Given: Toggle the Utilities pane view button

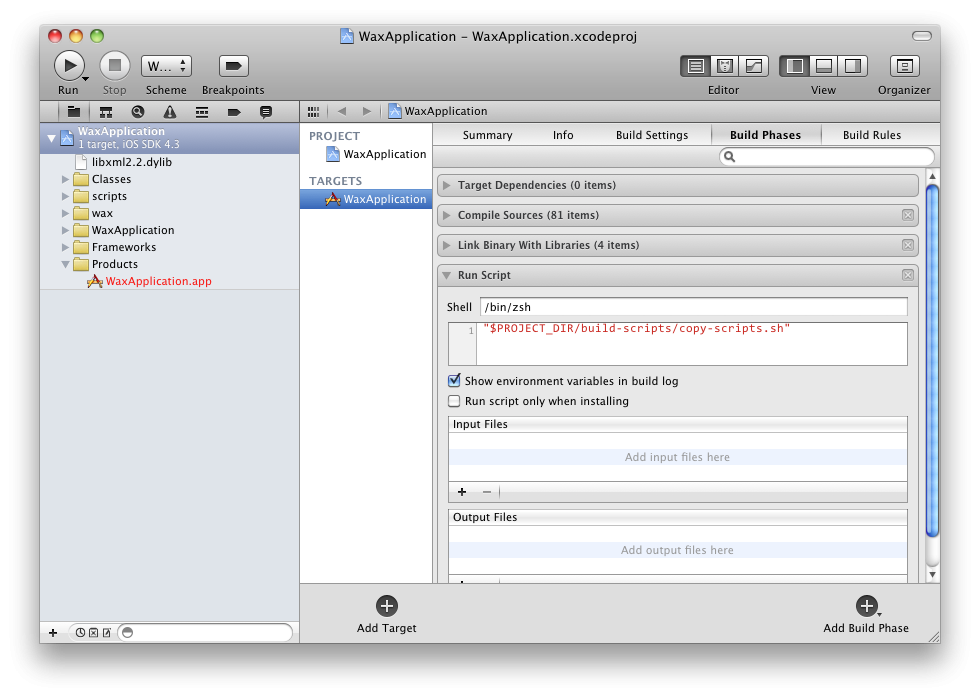Looking at the screenshot, I should (x=852, y=66).
